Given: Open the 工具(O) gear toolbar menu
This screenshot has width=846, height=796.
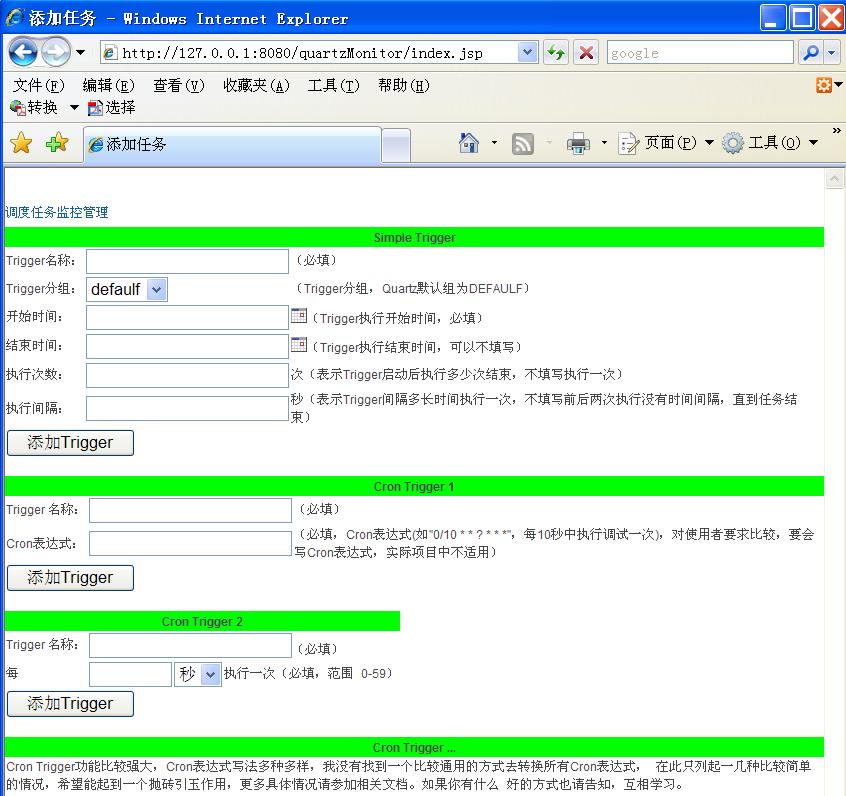Looking at the screenshot, I should [x=770, y=143].
